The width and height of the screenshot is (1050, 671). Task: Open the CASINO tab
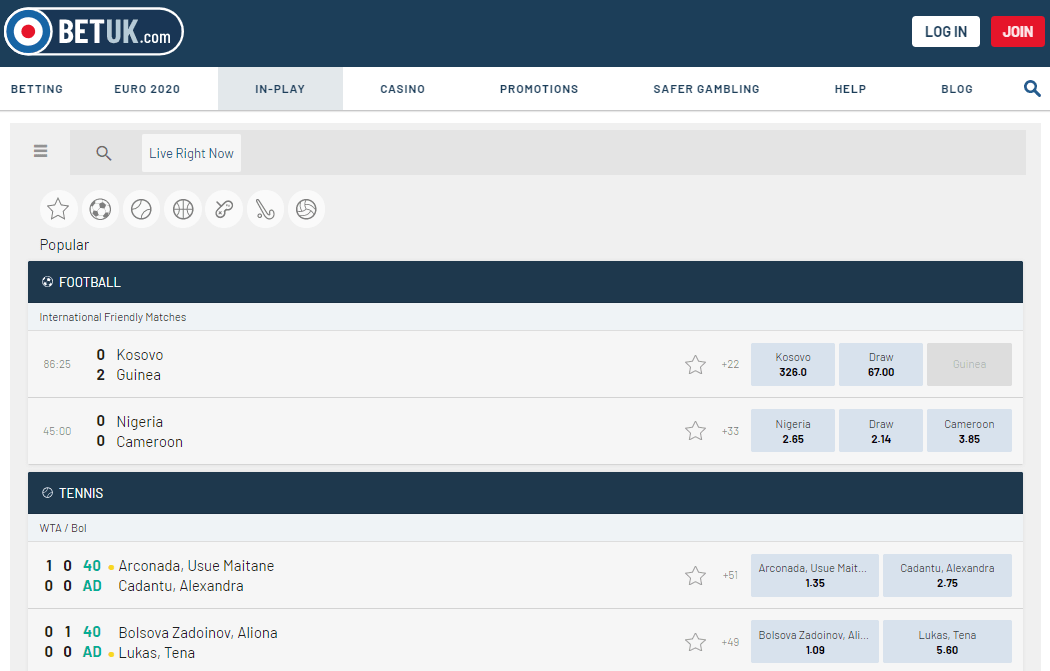point(402,89)
